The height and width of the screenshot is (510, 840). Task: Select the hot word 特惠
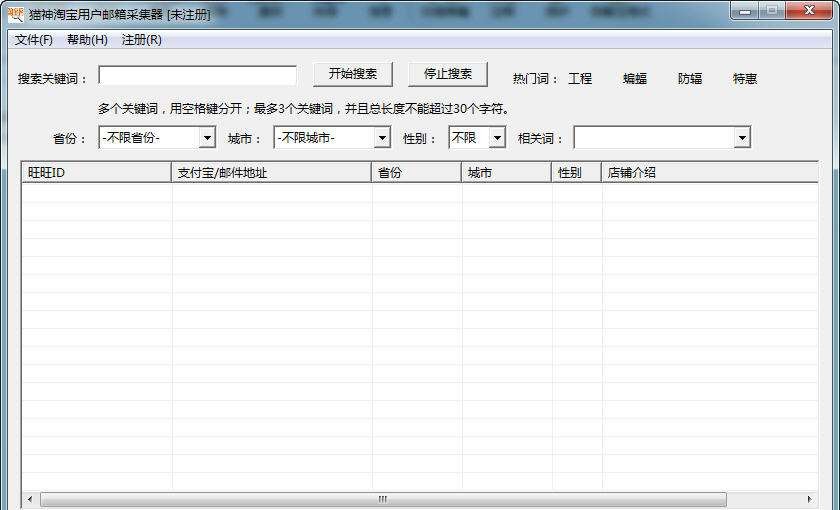tap(745, 79)
